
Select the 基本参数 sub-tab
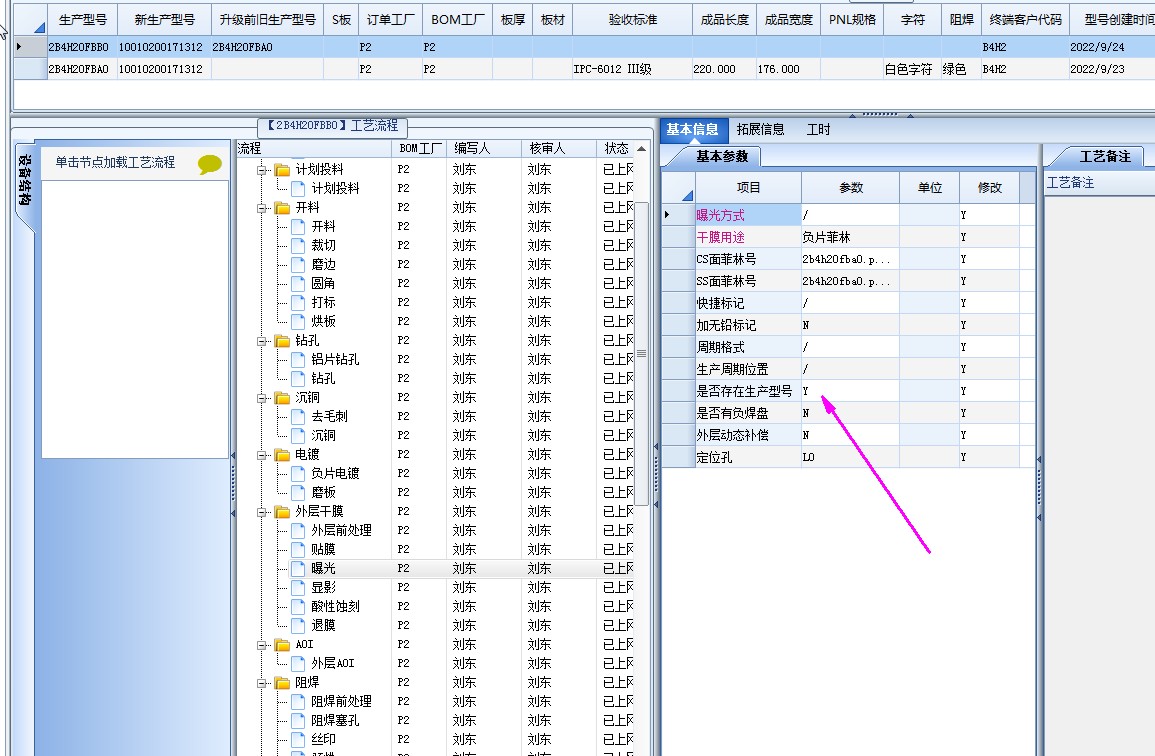(x=722, y=156)
